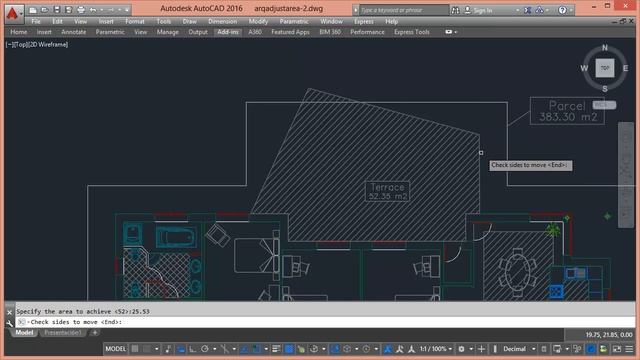Click the W compass direction on ViewCube

(584, 68)
